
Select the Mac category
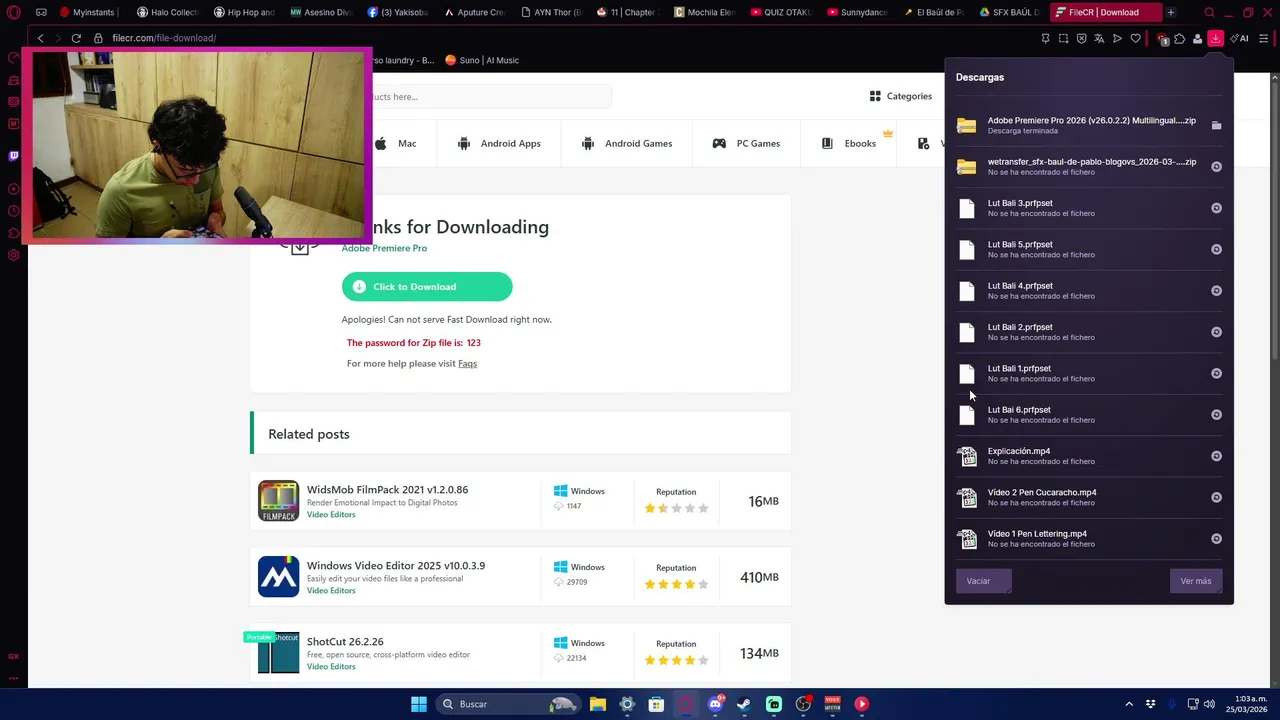click(x=396, y=144)
